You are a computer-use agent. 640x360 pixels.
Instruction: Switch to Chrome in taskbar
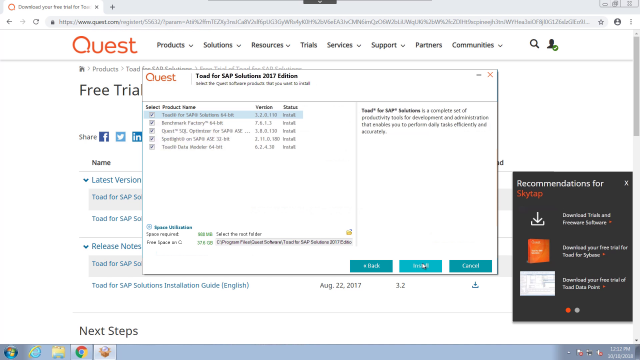pos(81,352)
